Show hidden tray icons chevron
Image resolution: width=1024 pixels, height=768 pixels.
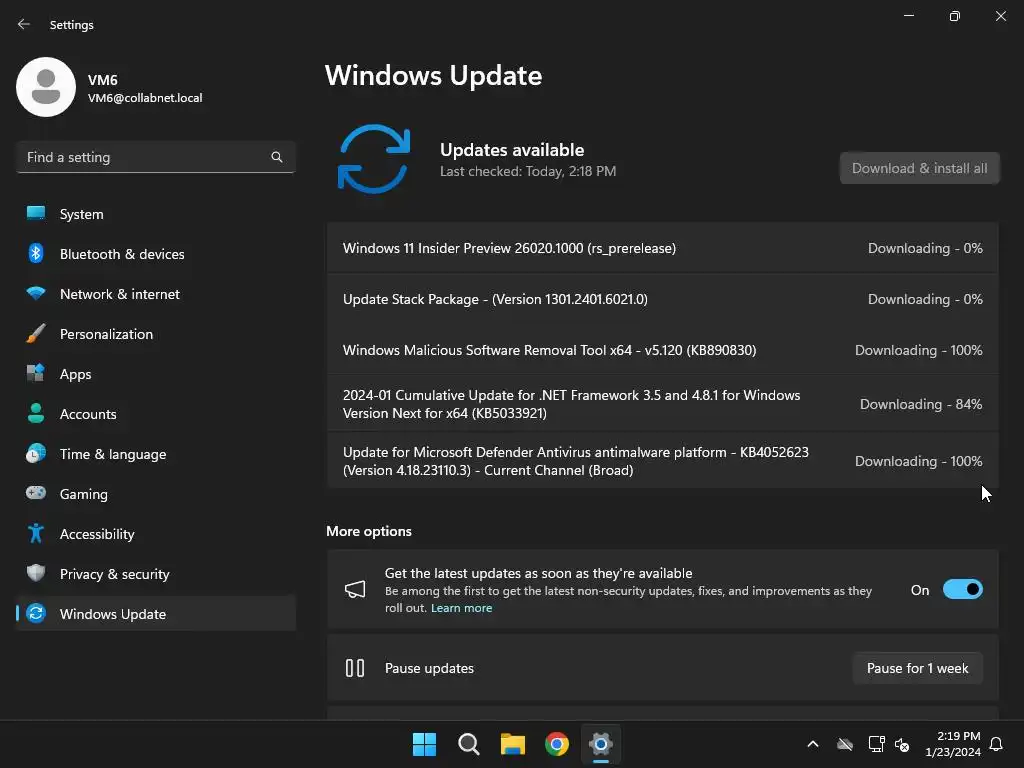click(813, 744)
